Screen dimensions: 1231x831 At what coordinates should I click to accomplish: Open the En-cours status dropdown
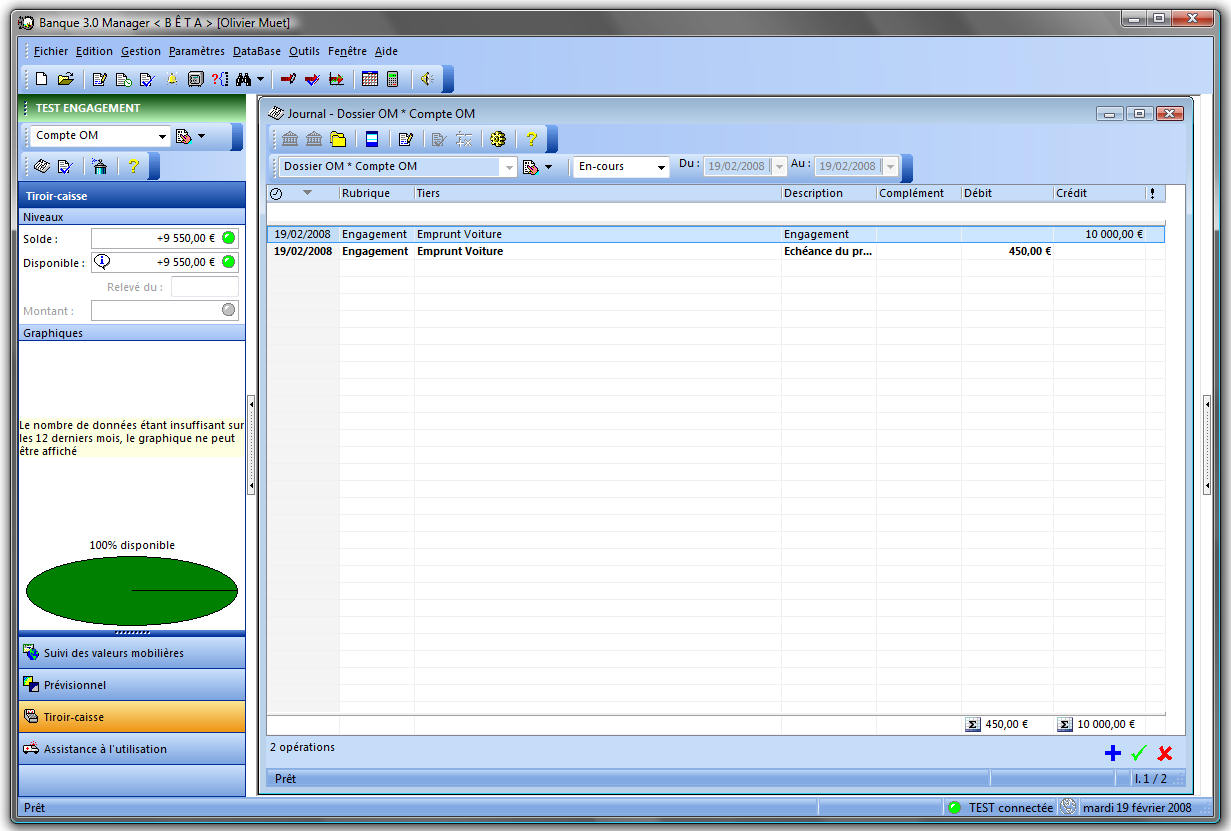(661, 167)
